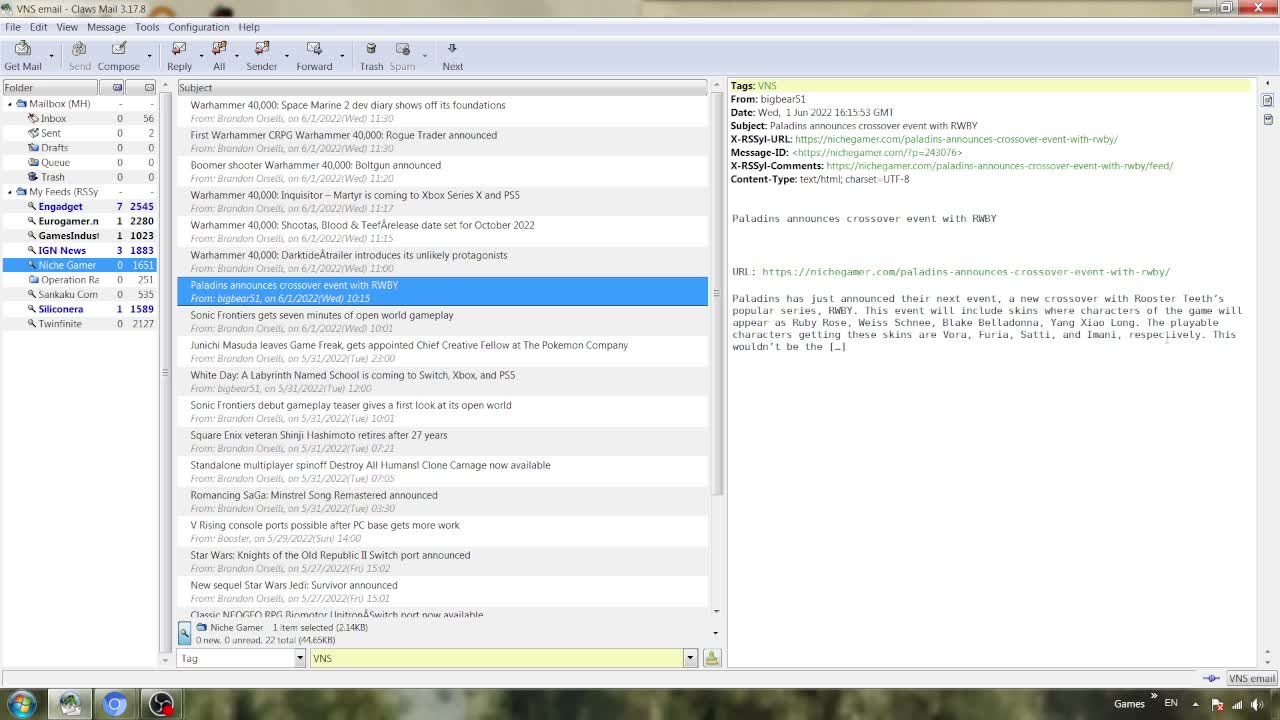Select 'Romancing SaGa: Minstrel Song Remastered announced' message
Viewport: 1280px width, 720px height.
click(x=442, y=501)
